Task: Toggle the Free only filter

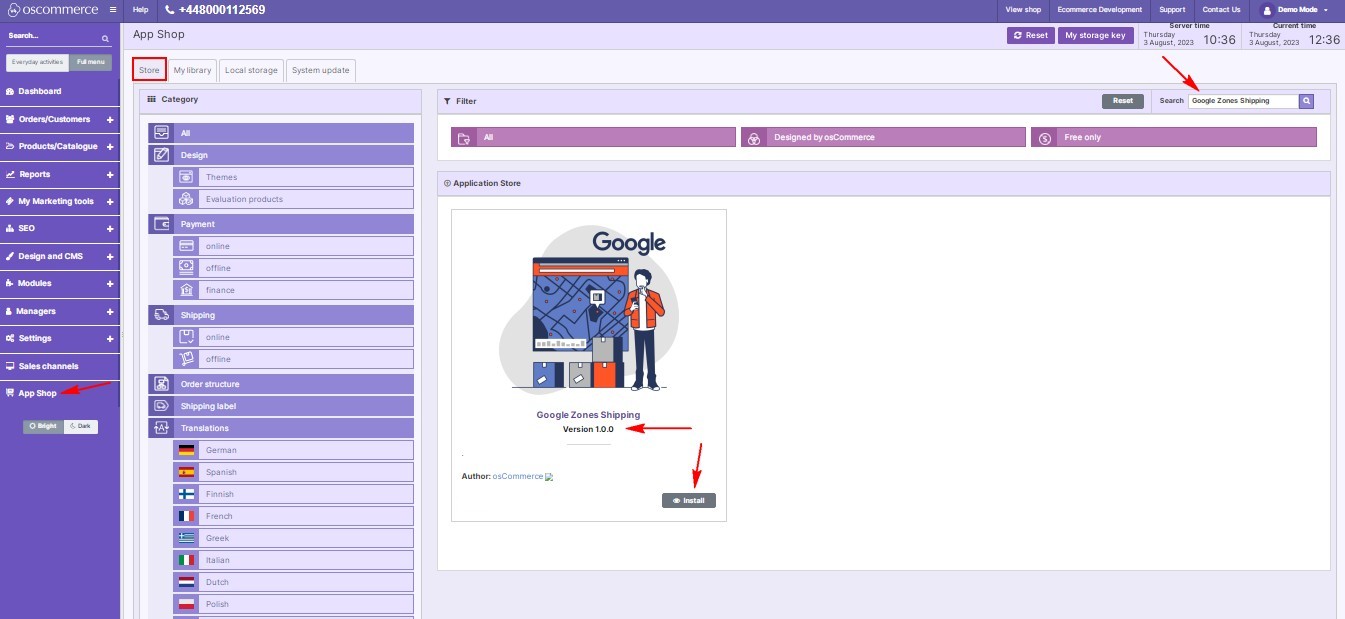Action: [x=1174, y=137]
